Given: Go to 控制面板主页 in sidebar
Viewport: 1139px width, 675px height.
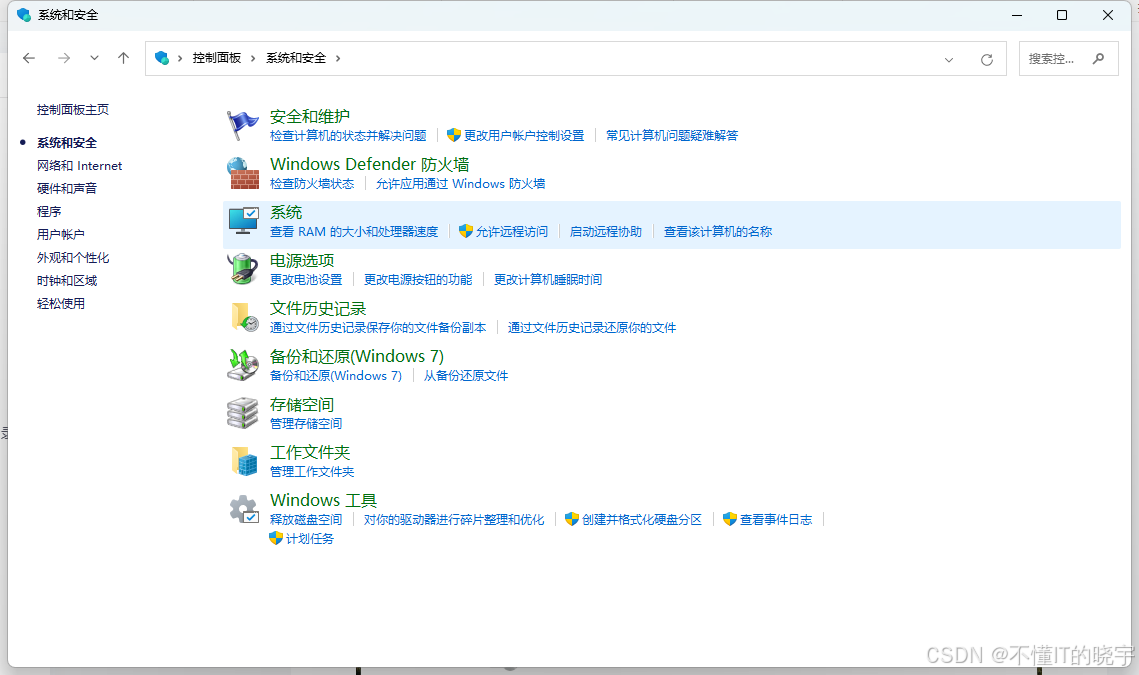Looking at the screenshot, I should [x=73, y=110].
